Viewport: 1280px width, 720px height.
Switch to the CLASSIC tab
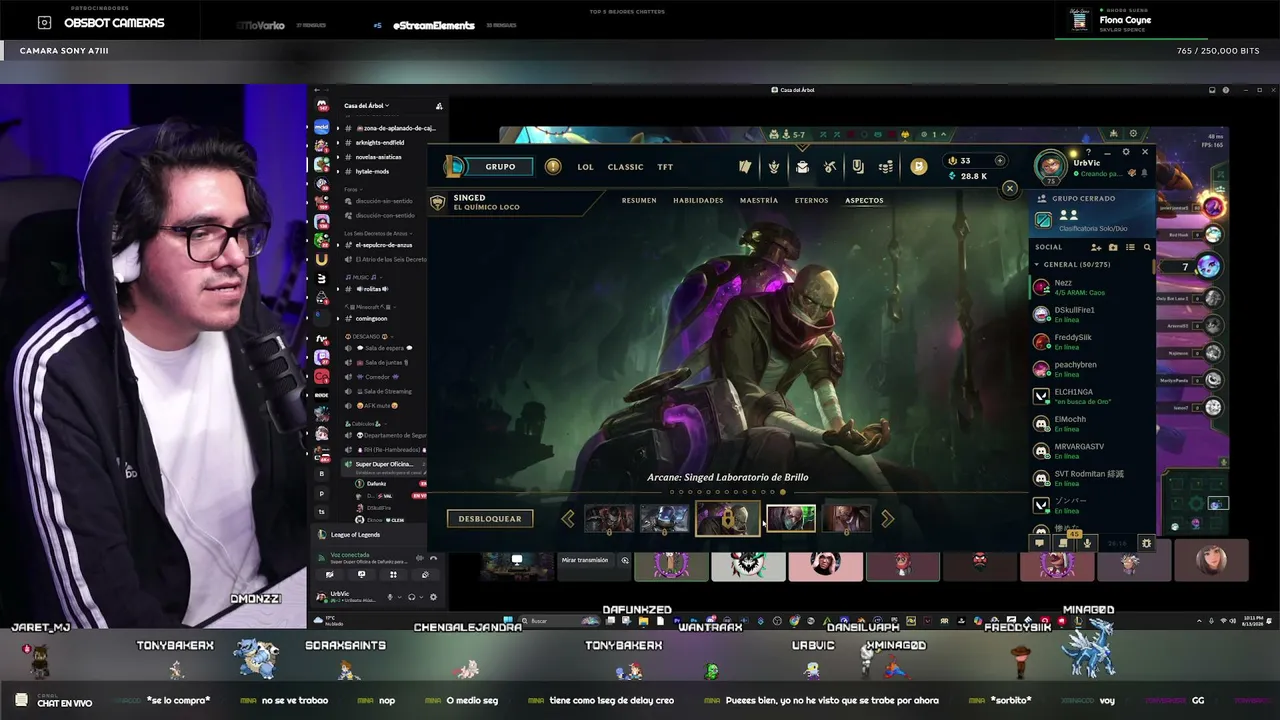[626, 167]
